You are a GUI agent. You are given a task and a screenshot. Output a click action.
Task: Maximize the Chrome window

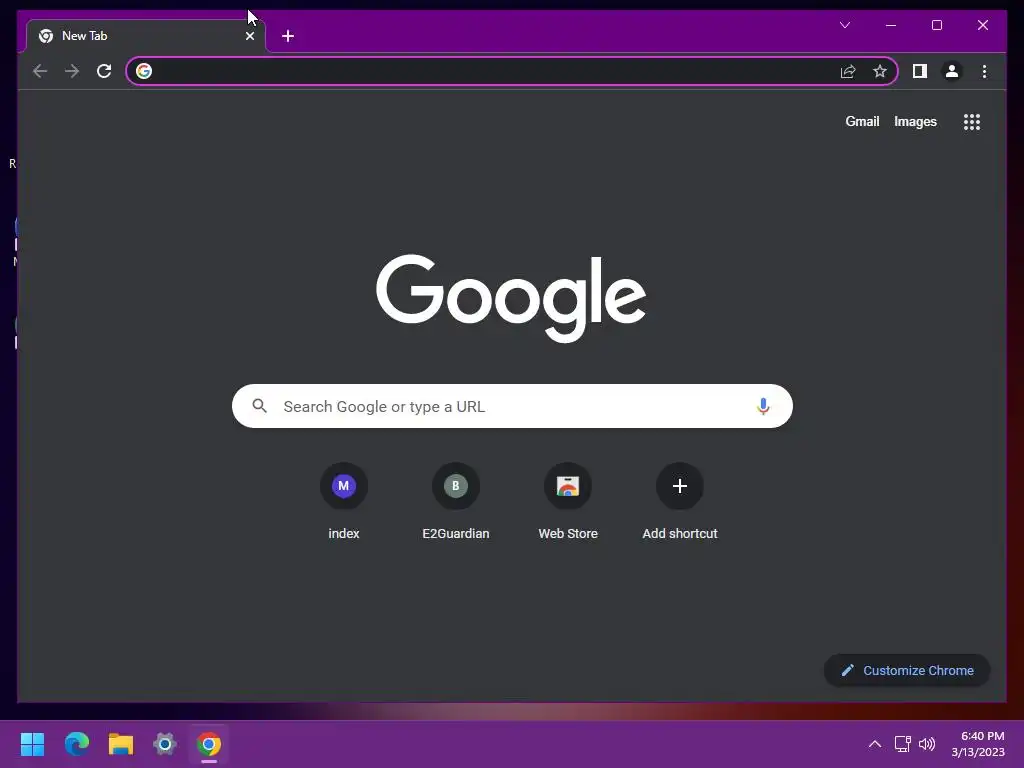pyautogui.click(x=936, y=25)
